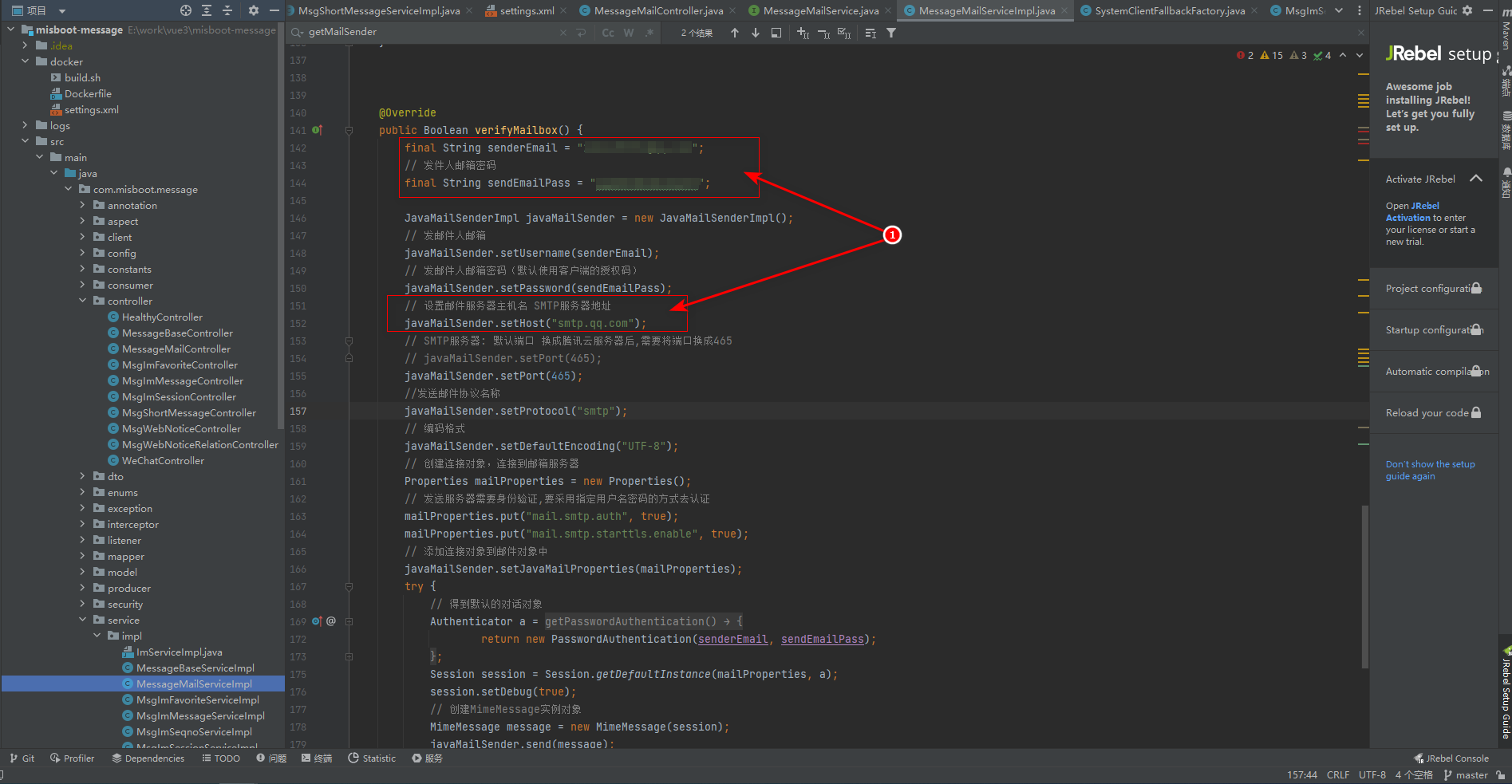Collapse the service package
This screenshot has width=1512, height=784.
pyautogui.click(x=82, y=620)
